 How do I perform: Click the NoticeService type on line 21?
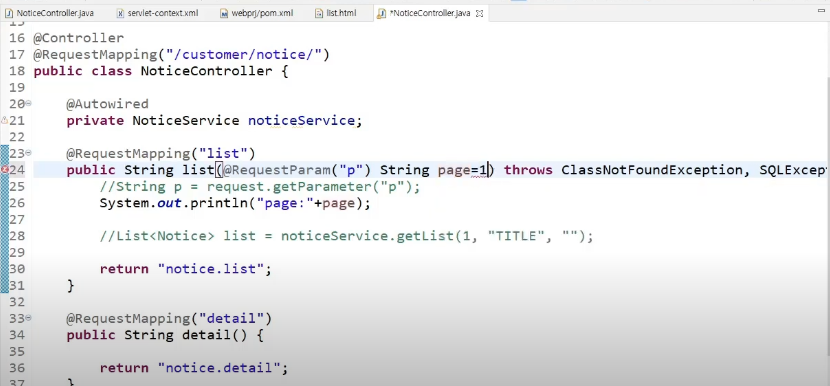tap(186, 121)
